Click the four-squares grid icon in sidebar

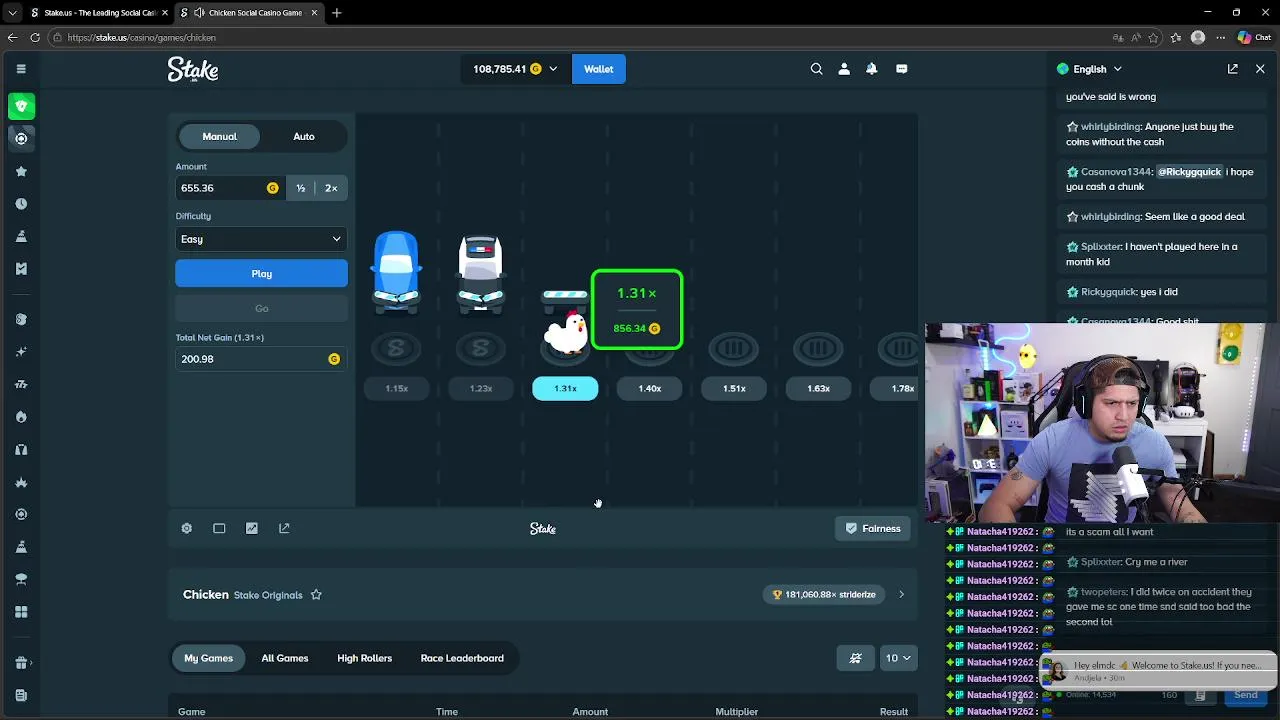pos(21,612)
